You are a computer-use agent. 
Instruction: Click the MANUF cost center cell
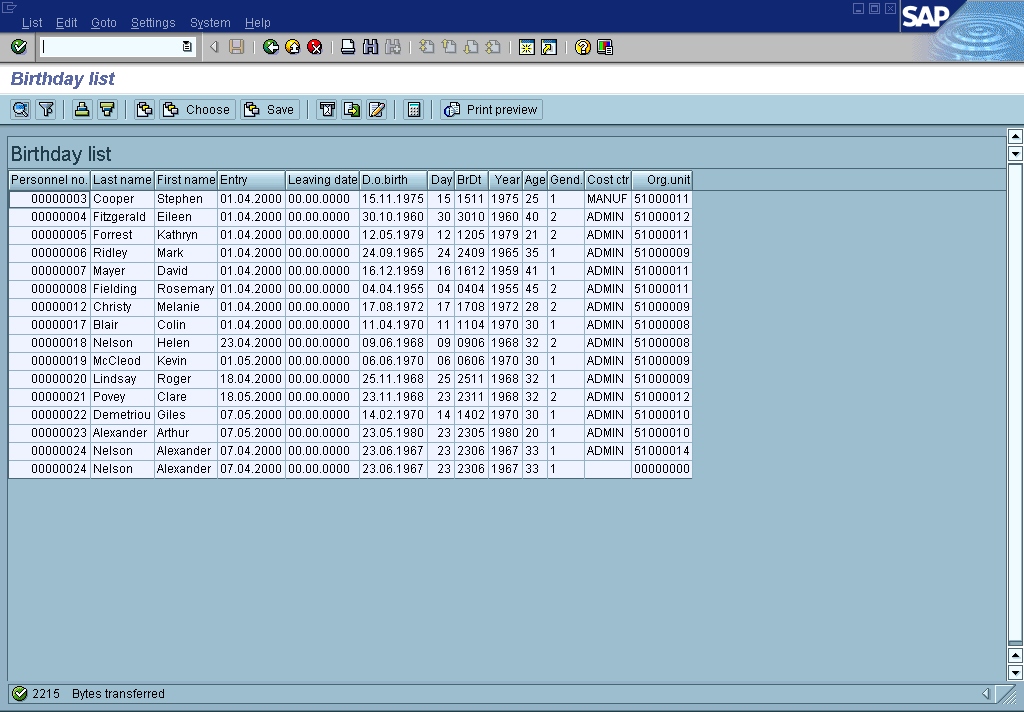click(608, 199)
